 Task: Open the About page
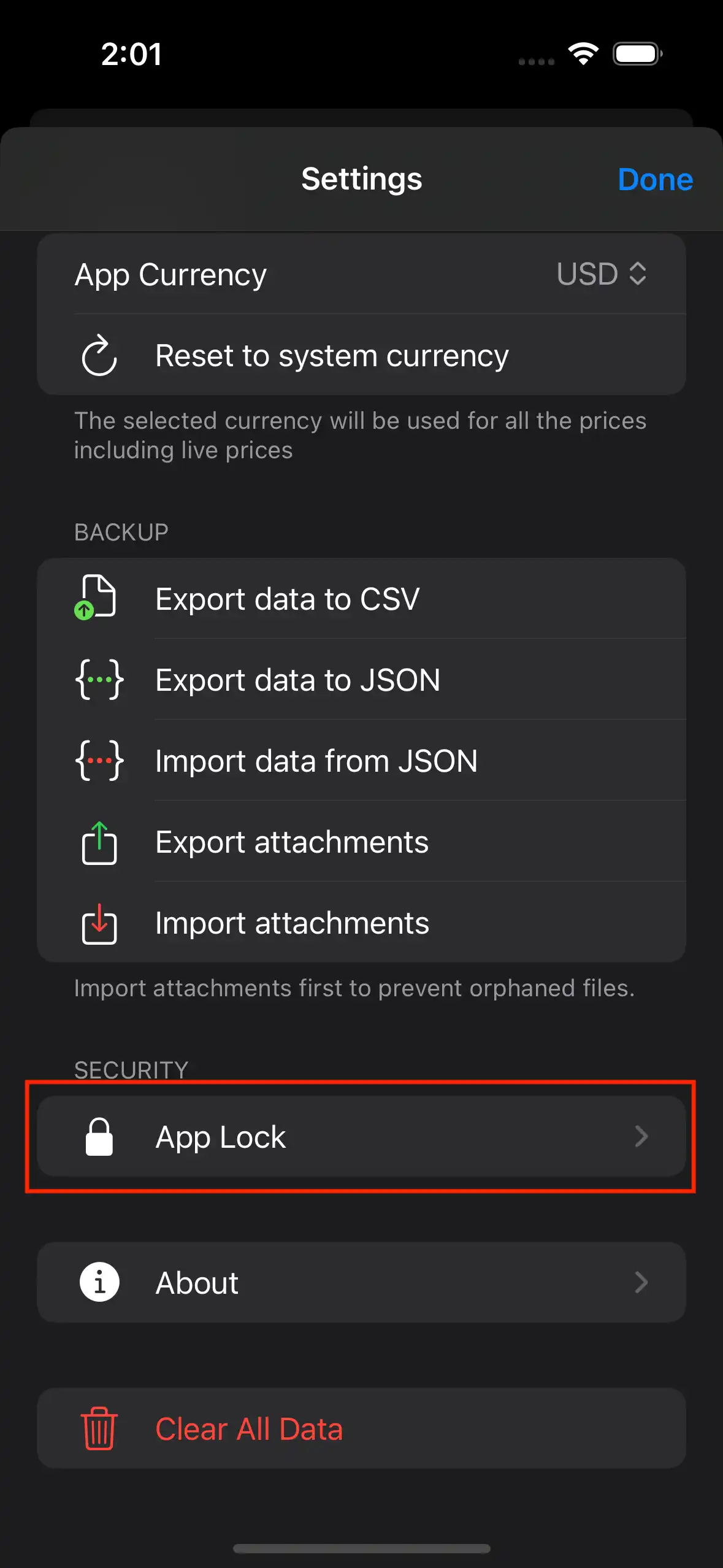pyautogui.click(x=361, y=1282)
